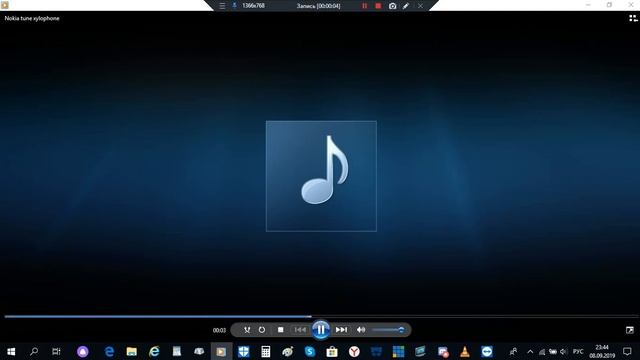Open TeamViewer from taskbar

coord(487,351)
